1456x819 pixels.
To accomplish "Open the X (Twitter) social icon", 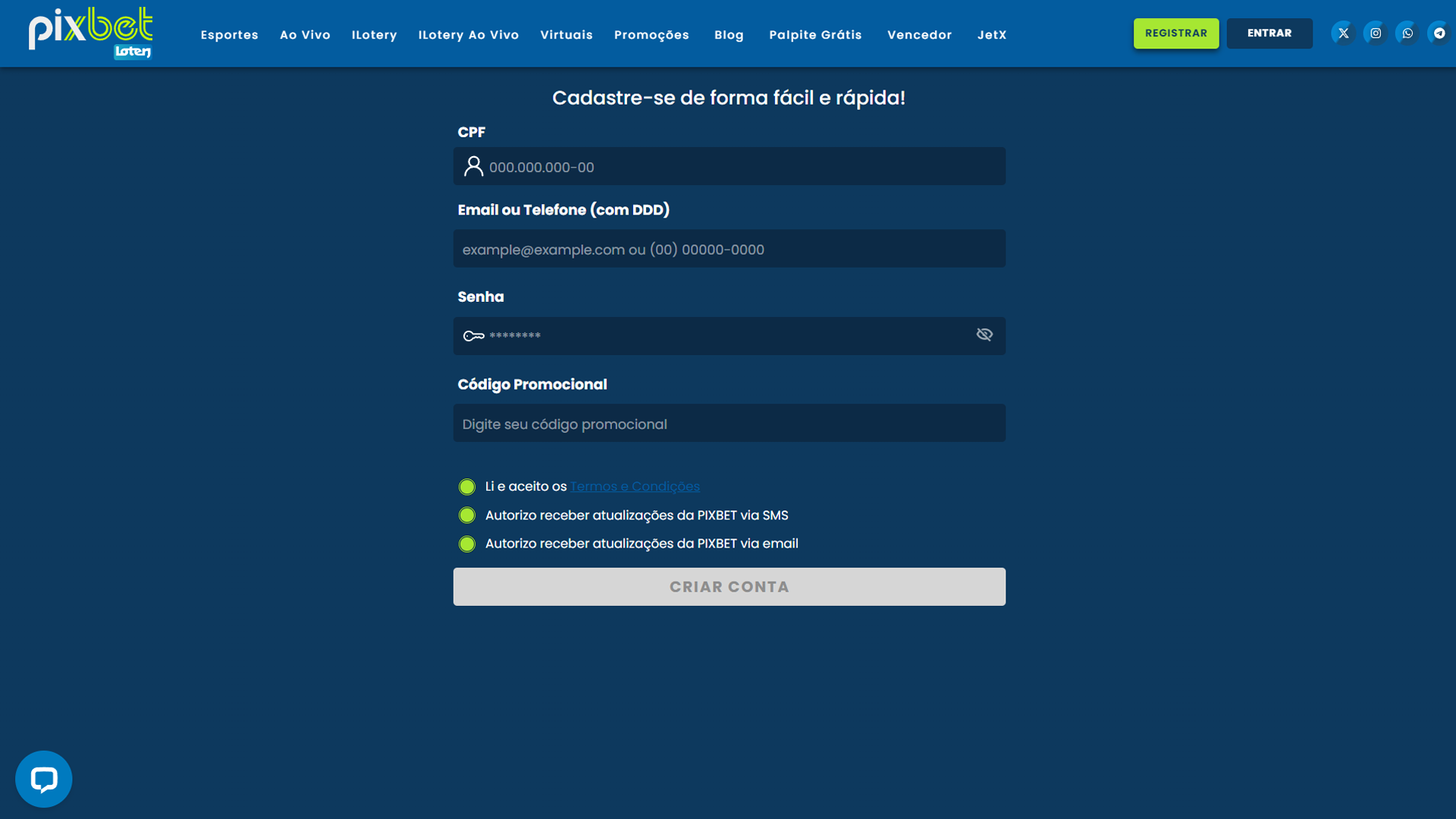I will [1343, 33].
